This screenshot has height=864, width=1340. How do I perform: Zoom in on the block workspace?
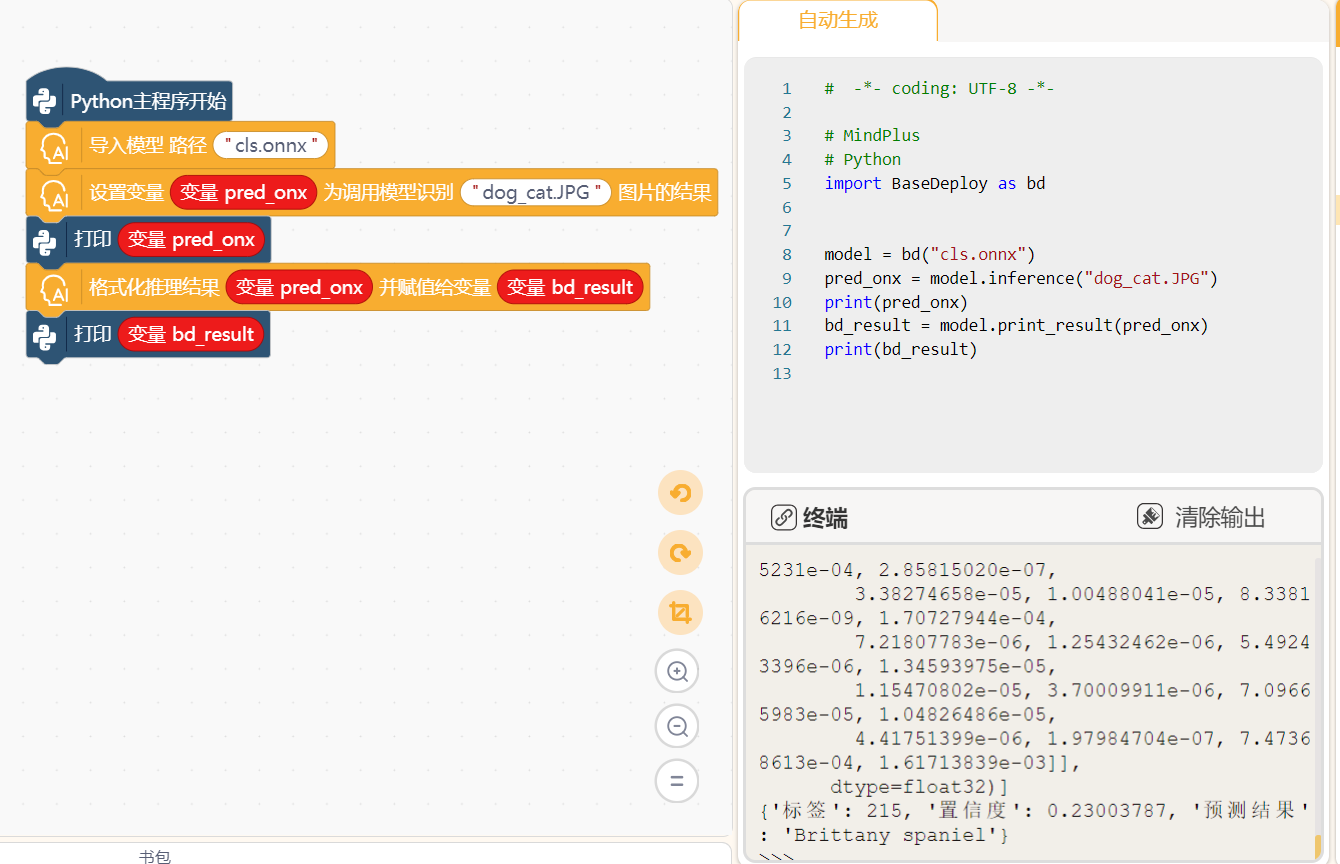[x=677, y=671]
